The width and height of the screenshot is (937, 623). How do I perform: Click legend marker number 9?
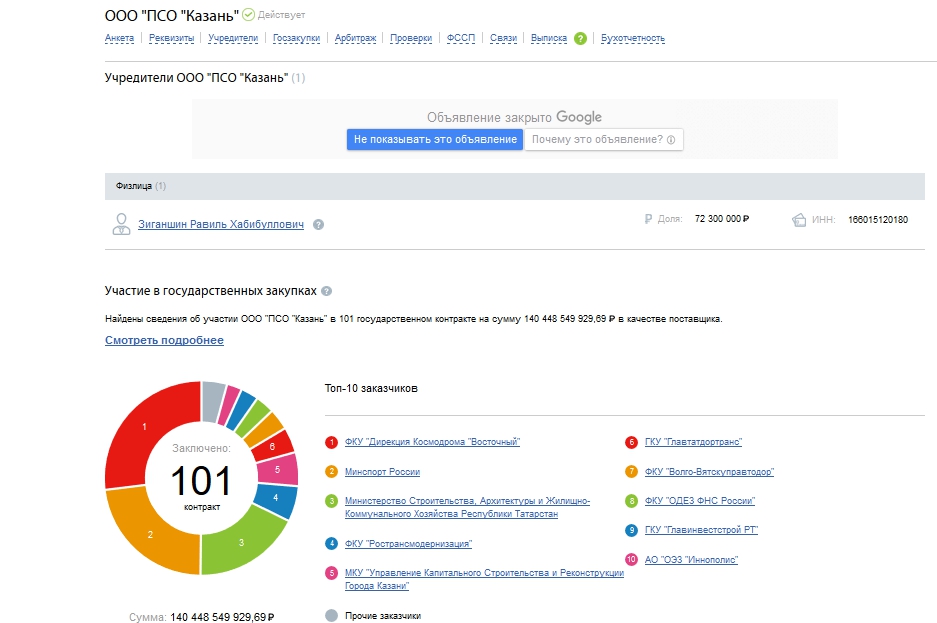pyautogui.click(x=631, y=530)
